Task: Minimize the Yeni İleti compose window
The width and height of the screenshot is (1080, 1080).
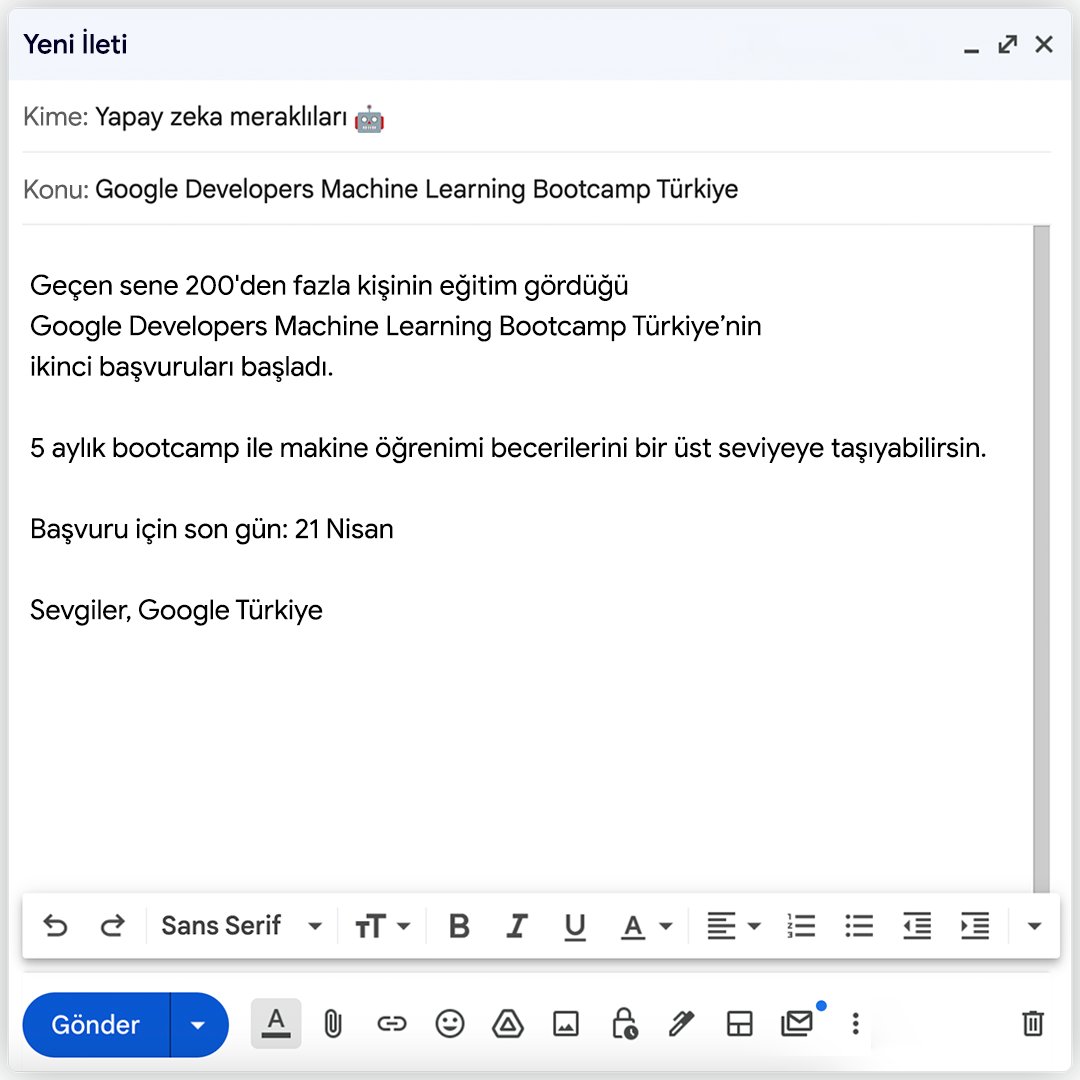Action: [971, 50]
